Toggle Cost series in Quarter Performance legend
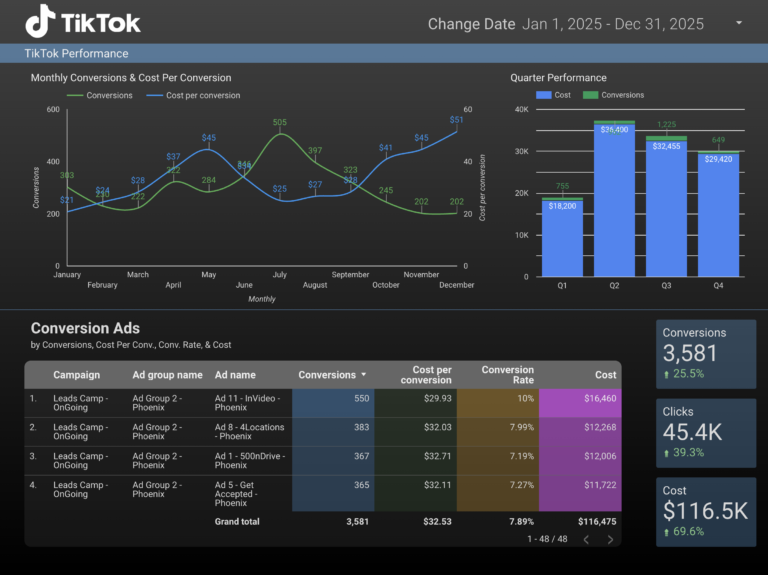768x575 pixels. point(555,95)
